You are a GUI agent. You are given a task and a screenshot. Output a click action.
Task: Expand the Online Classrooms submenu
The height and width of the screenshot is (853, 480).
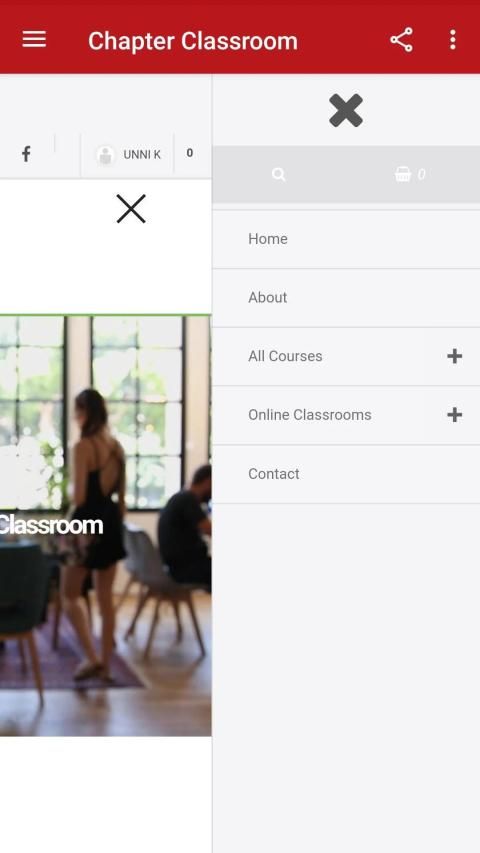click(454, 415)
